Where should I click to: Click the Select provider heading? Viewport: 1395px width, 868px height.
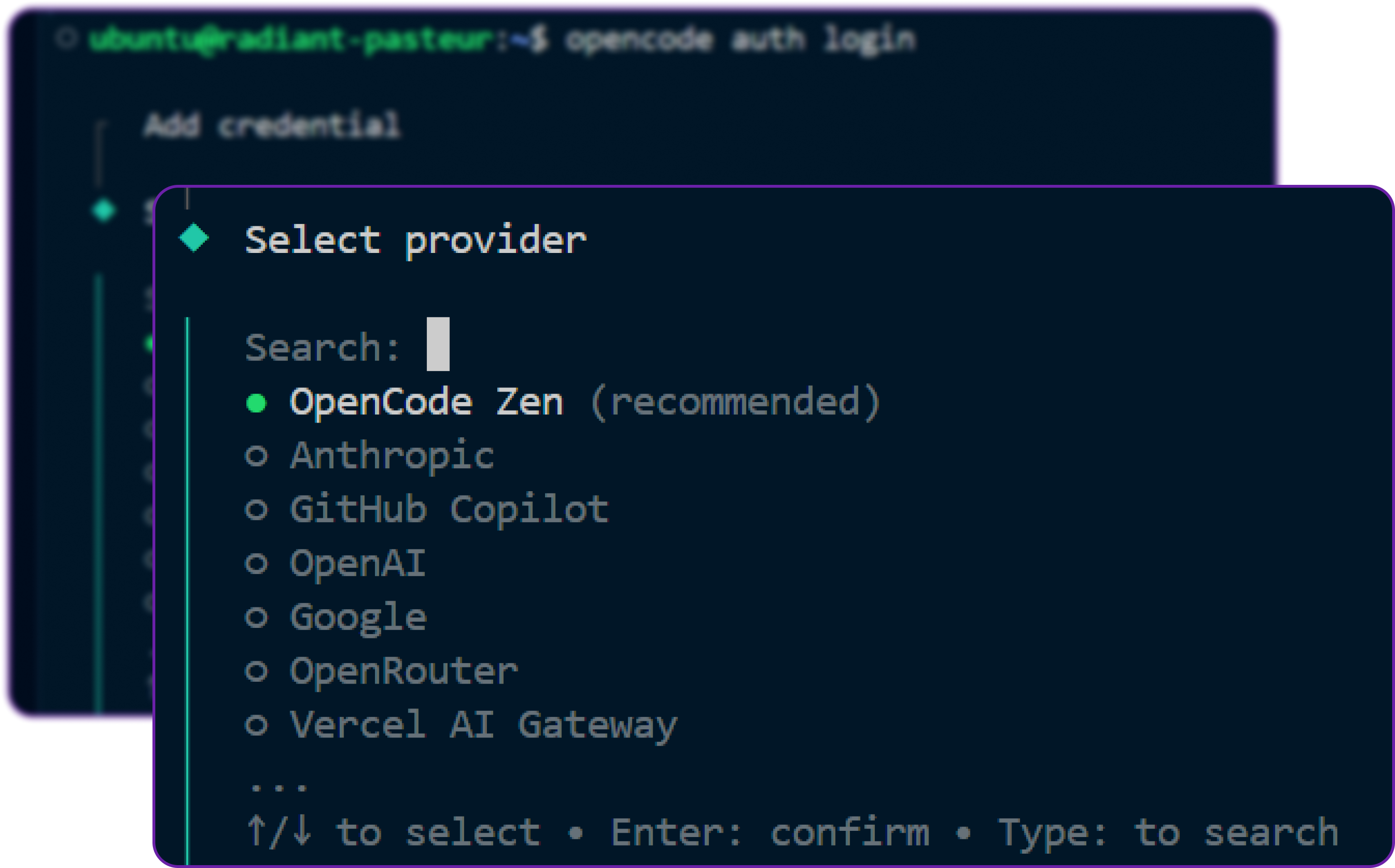[415, 240]
